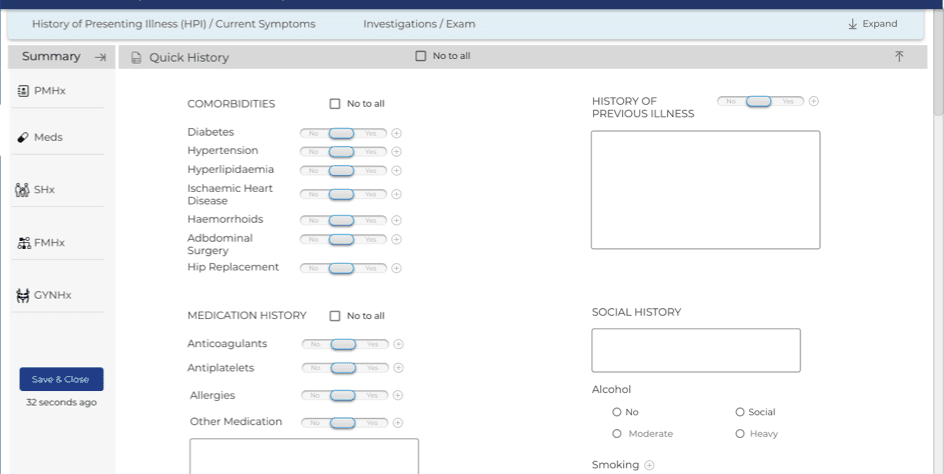Click plus icon next to Diabetes

tap(397, 133)
